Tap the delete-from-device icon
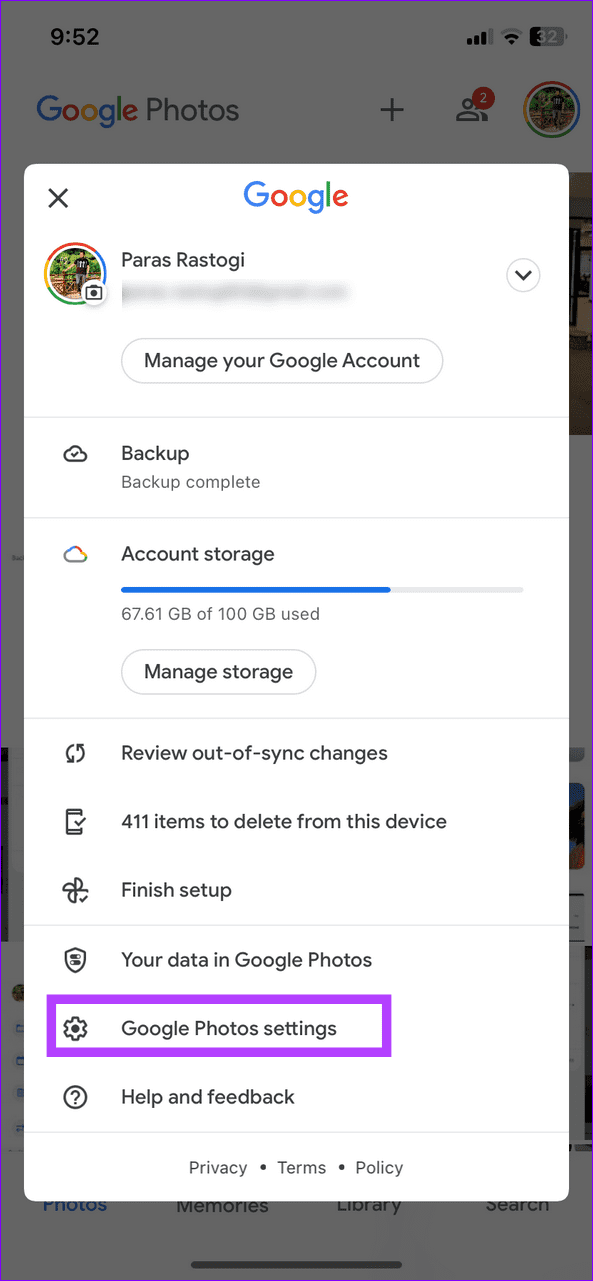 point(76,821)
